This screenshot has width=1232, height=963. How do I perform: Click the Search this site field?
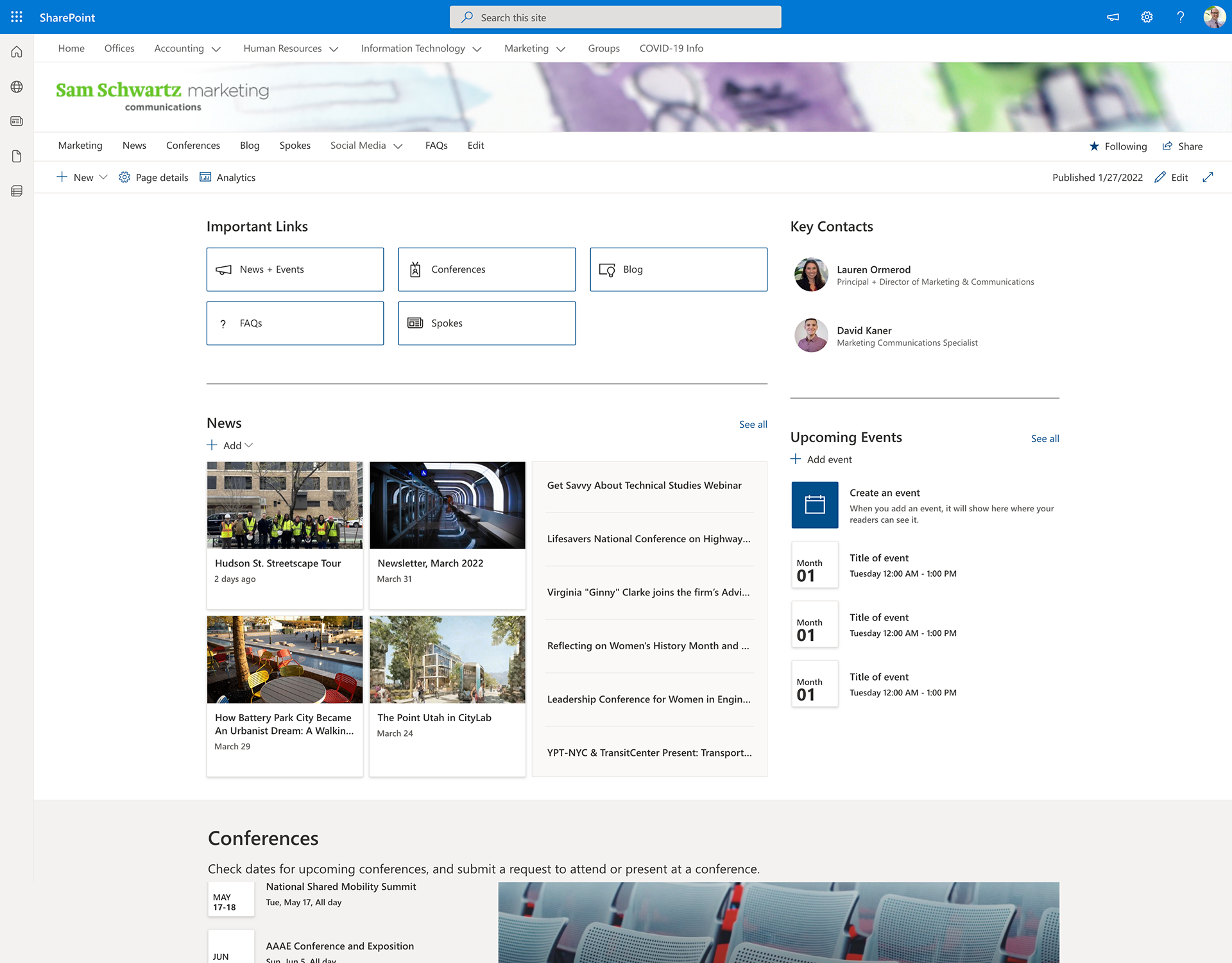click(x=615, y=17)
